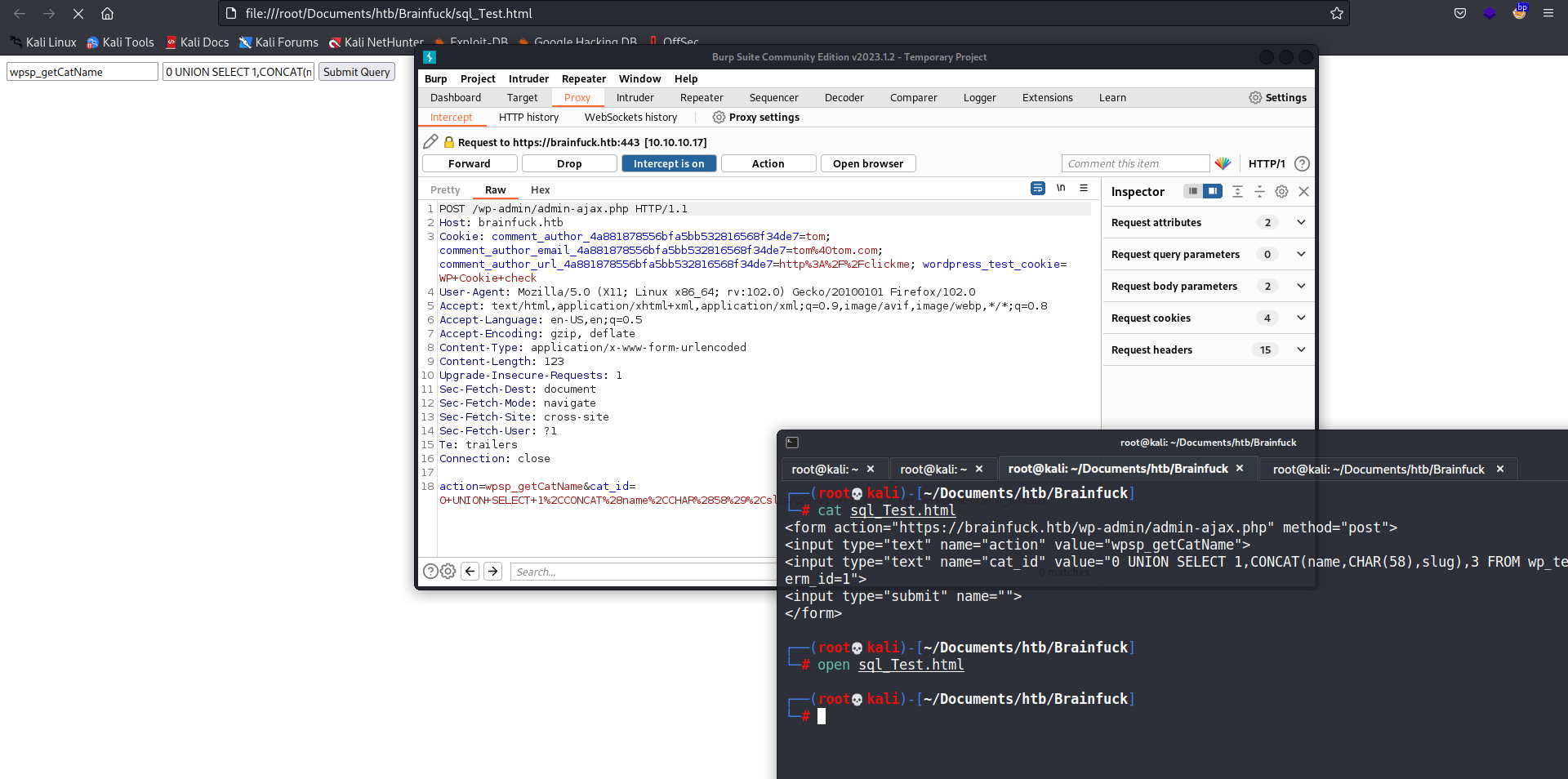This screenshot has width=1568, height=779.
Task: Open Inspector settings gear
Action: (x=1281, y=191)
